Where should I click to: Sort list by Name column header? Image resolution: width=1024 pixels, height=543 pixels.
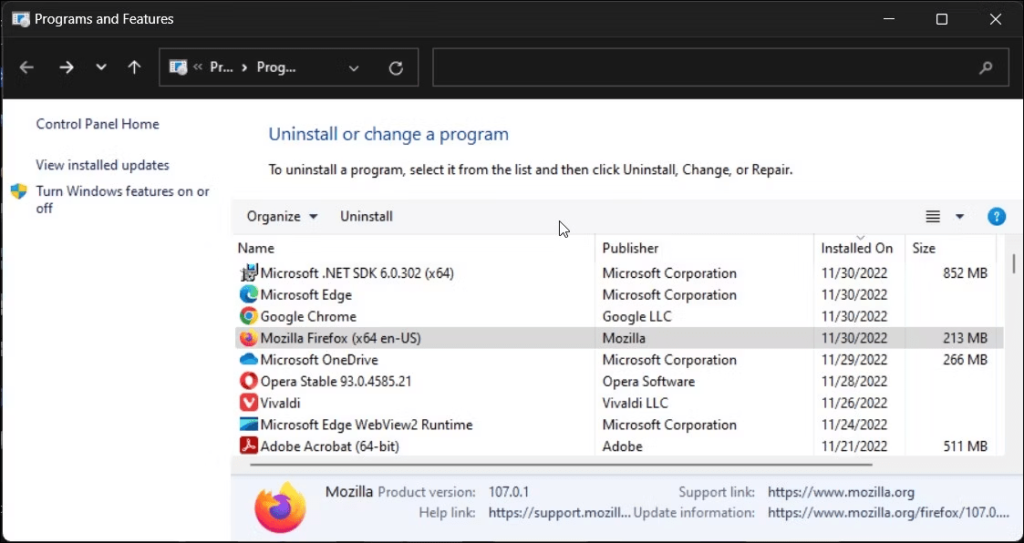pyautogui.click(x=256, y=248)
